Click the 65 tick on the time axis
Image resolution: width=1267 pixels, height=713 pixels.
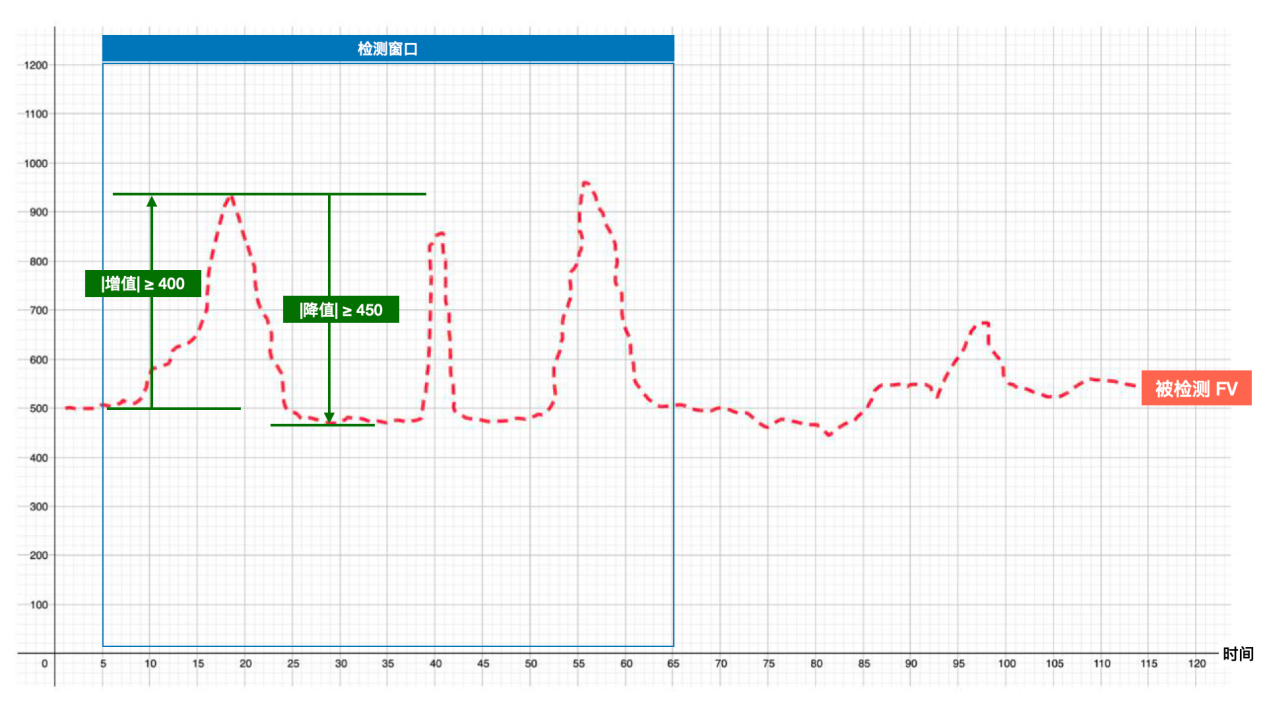tap(674, 664)
